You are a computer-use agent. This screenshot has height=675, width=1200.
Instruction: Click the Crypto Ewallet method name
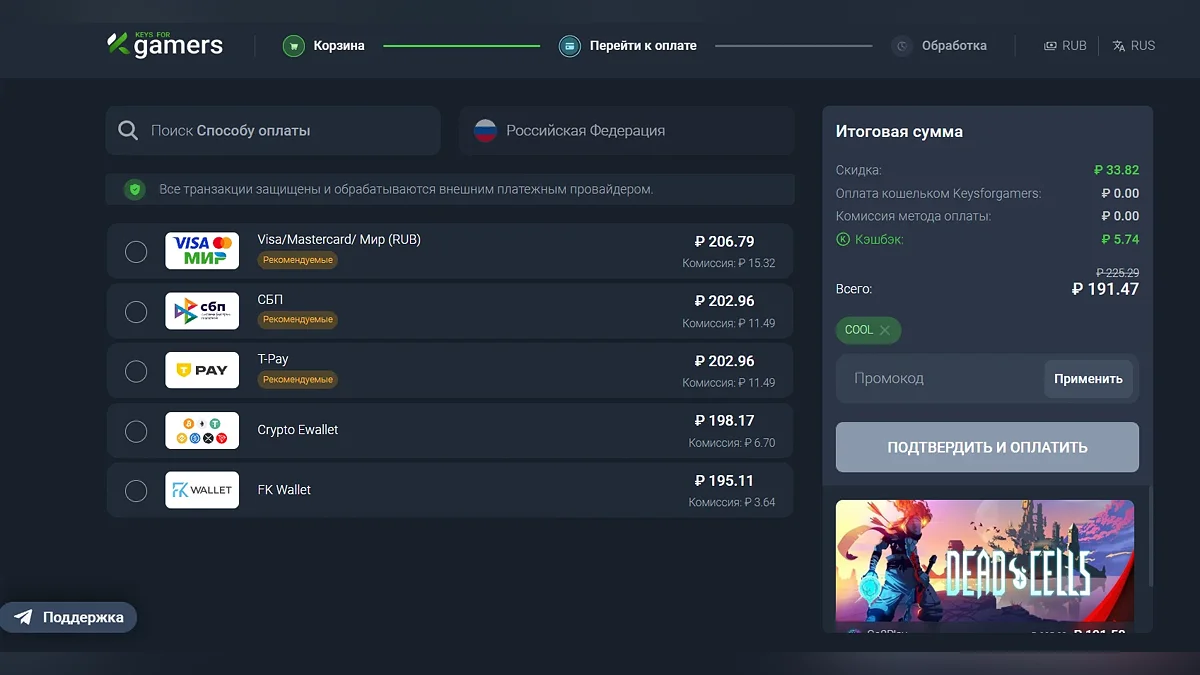click(298, 430)
